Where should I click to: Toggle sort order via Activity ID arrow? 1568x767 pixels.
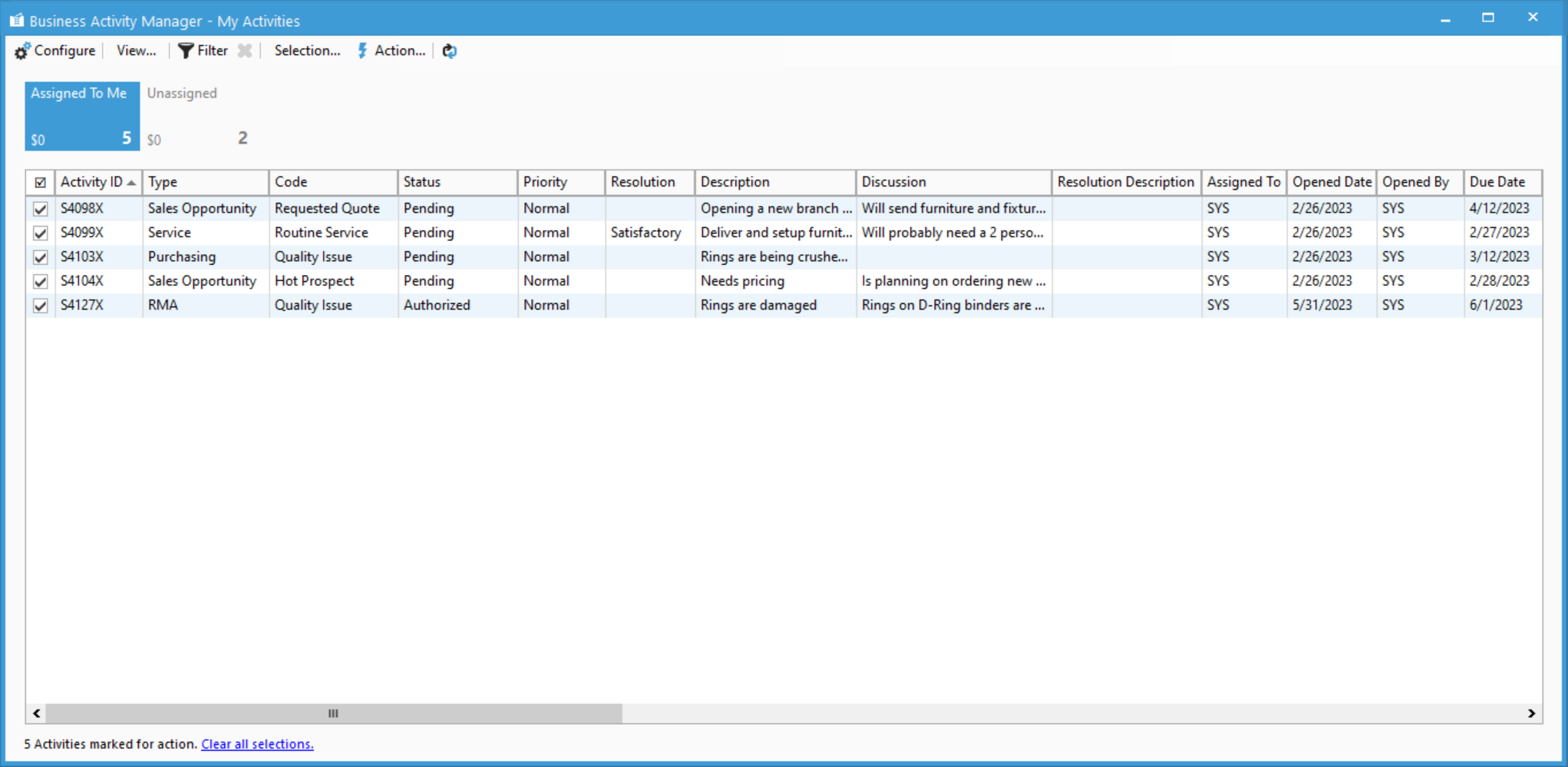click(130, 182)
